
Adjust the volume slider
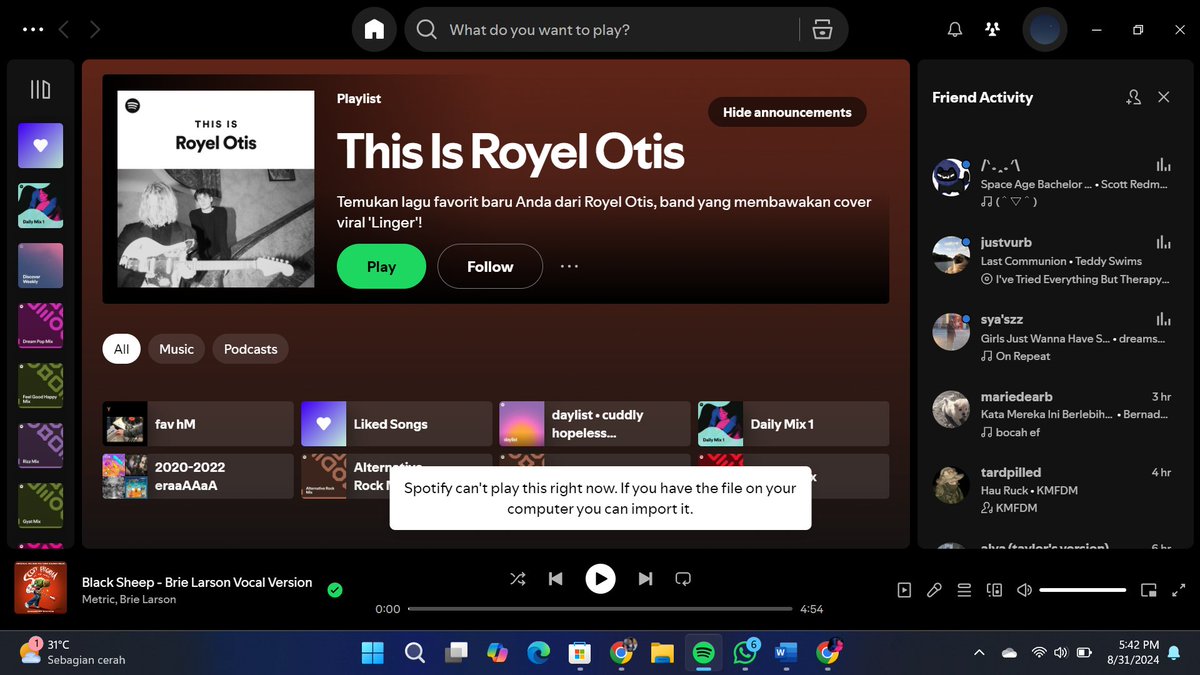point(1083,590)
